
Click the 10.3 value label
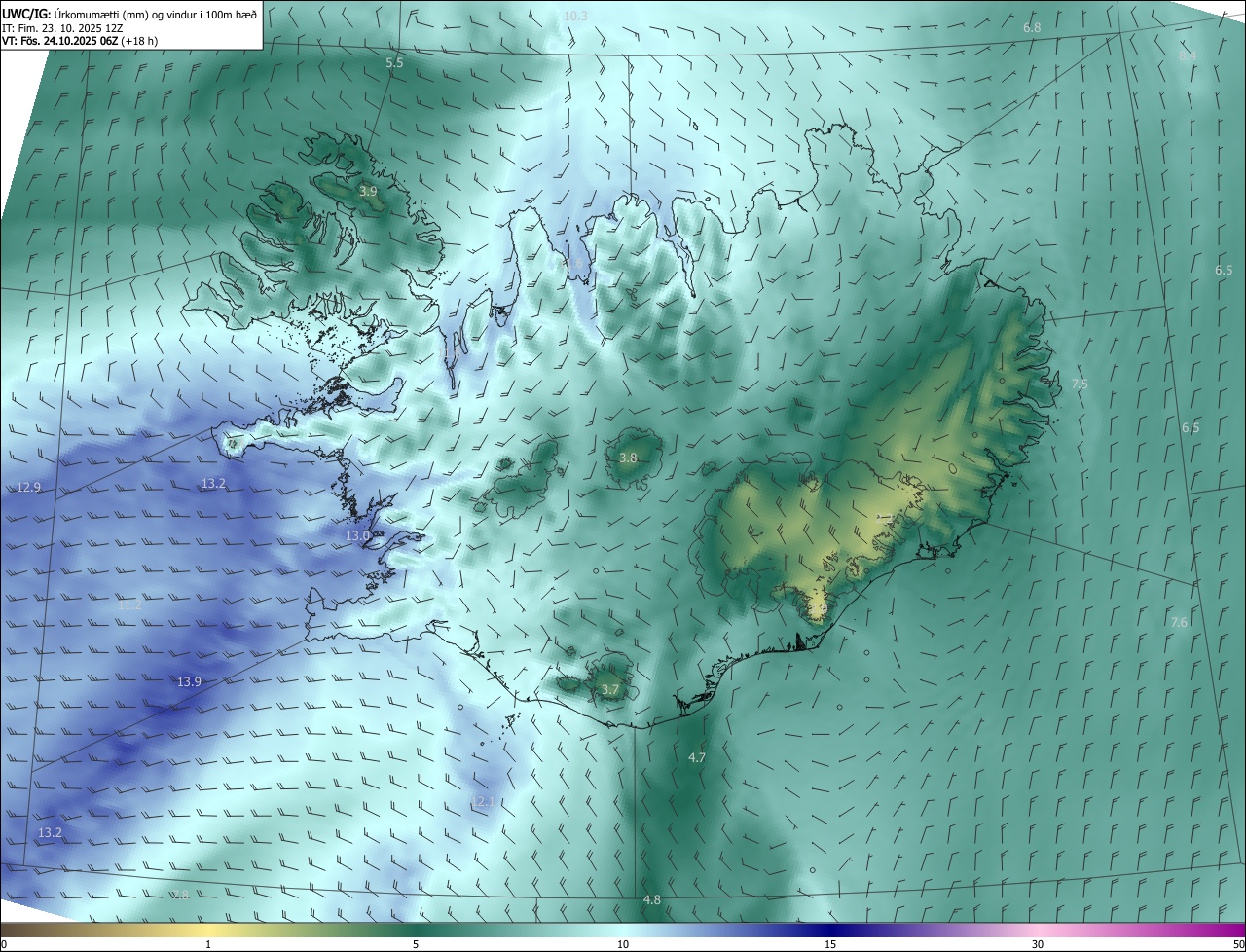[575, 16]
